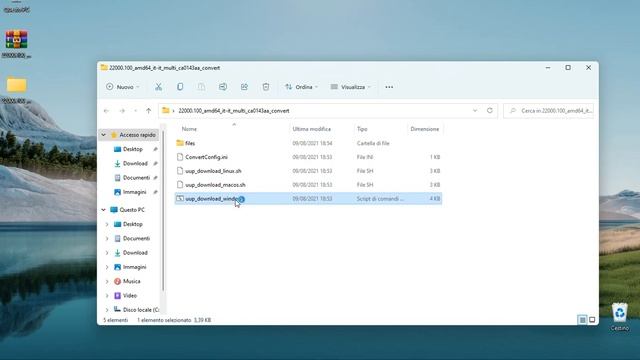Click the Up one level arrow
This screenshot has width=640, height=360.
[x=149, y=111]
